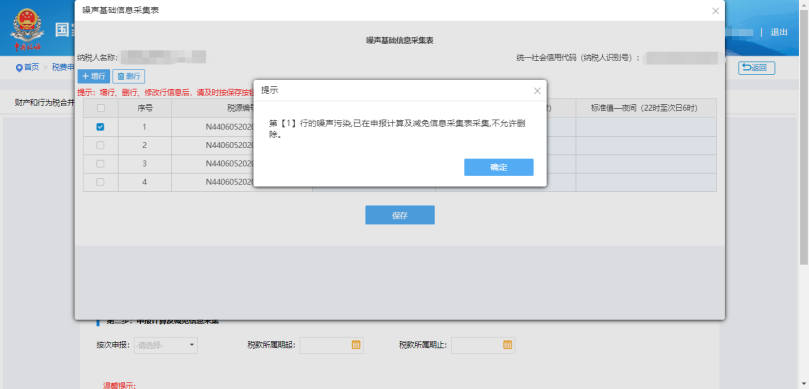Open calendar icon for 税款所属期止

pyautogui.click(x=507, y=345)
